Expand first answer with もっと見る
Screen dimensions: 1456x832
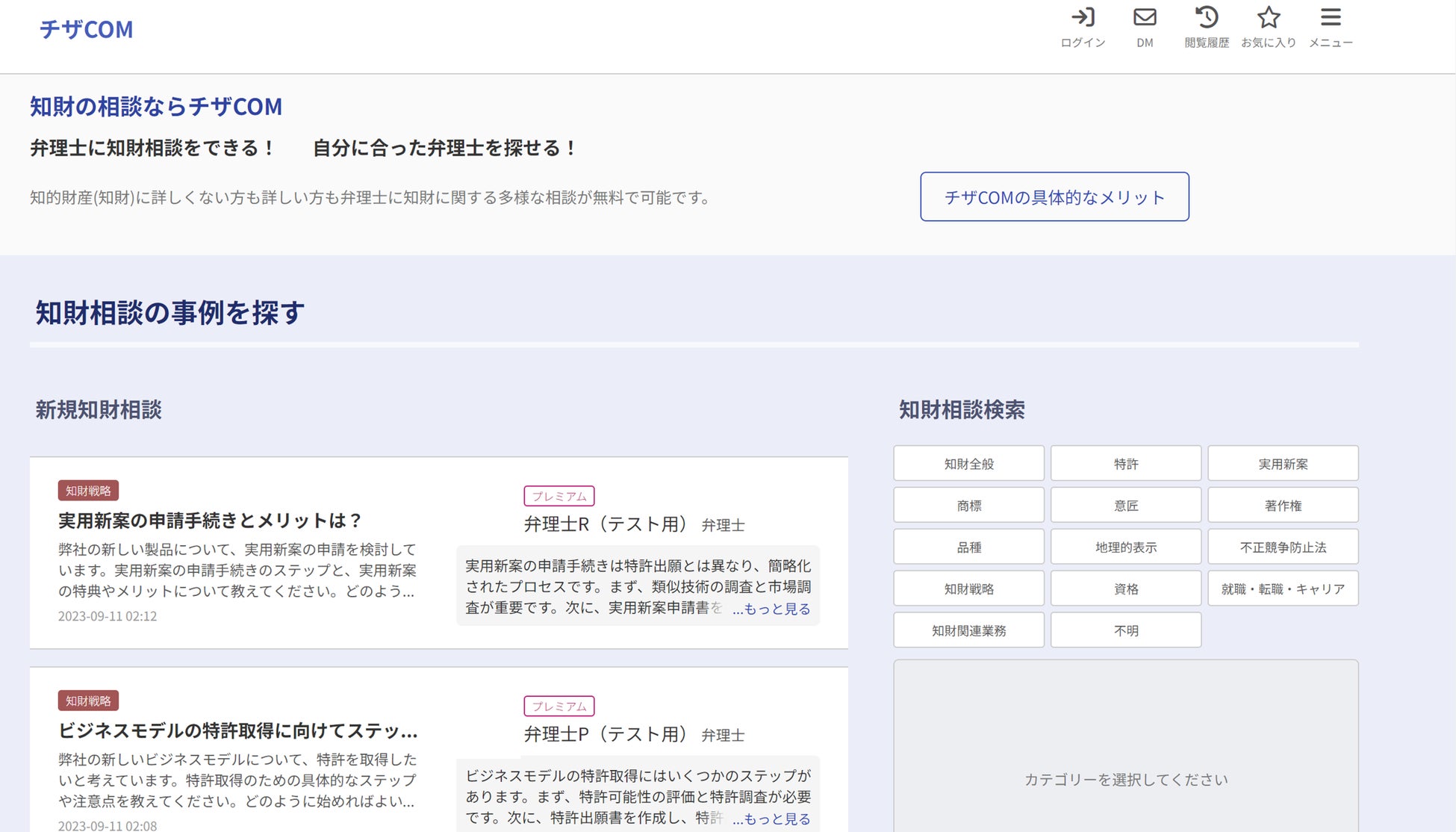click(771, 609)
